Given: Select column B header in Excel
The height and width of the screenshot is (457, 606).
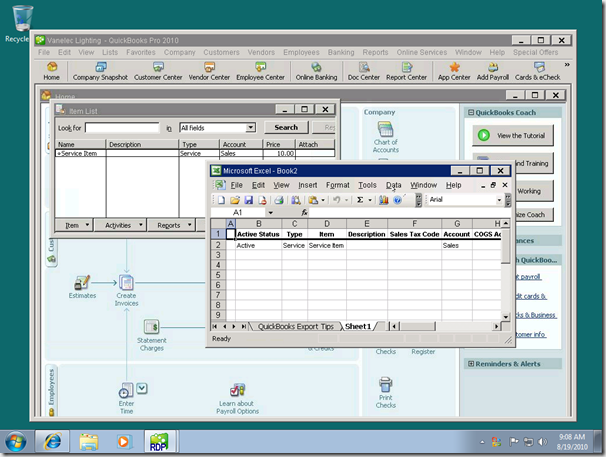Looking at the screenshot, I should coord(259,223).
